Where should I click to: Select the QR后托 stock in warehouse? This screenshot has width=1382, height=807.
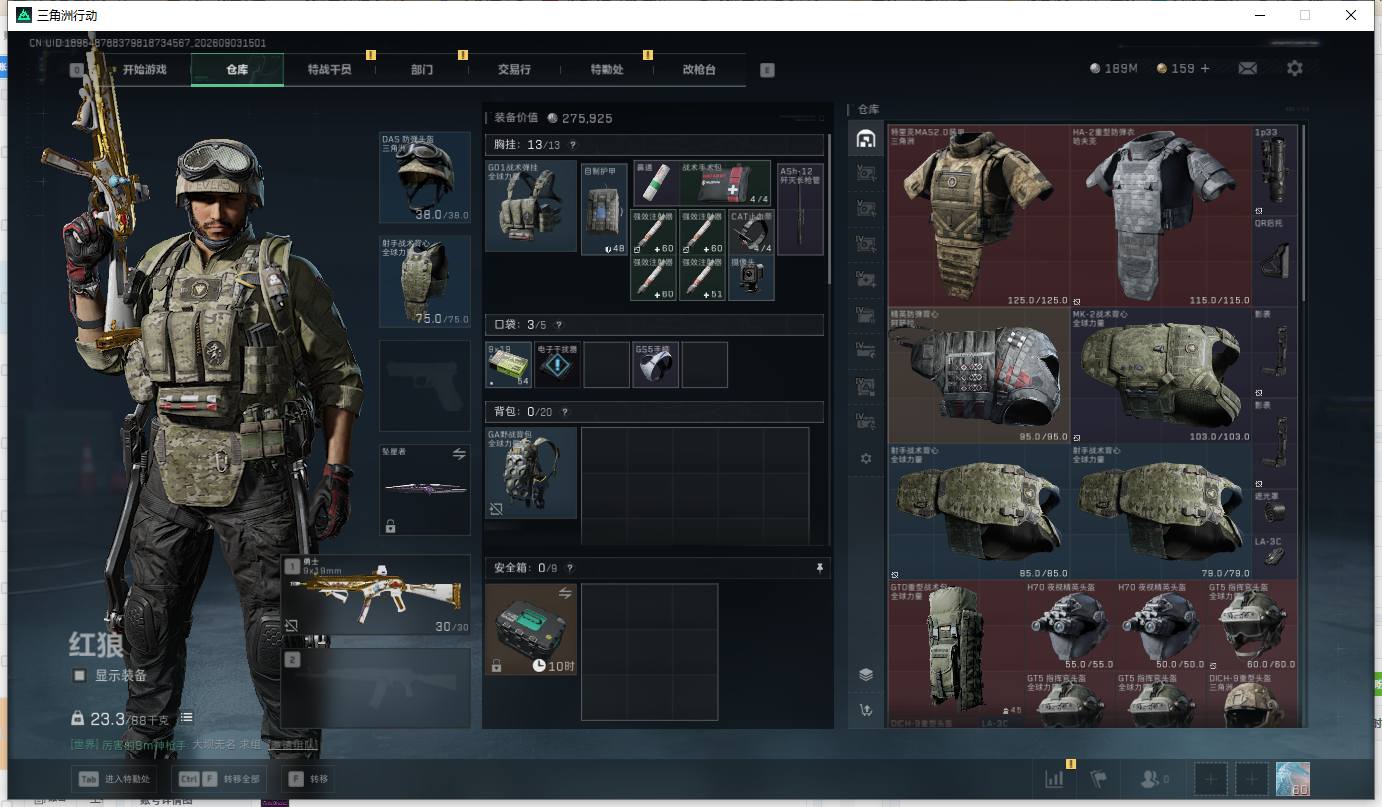pos(1275,261)
